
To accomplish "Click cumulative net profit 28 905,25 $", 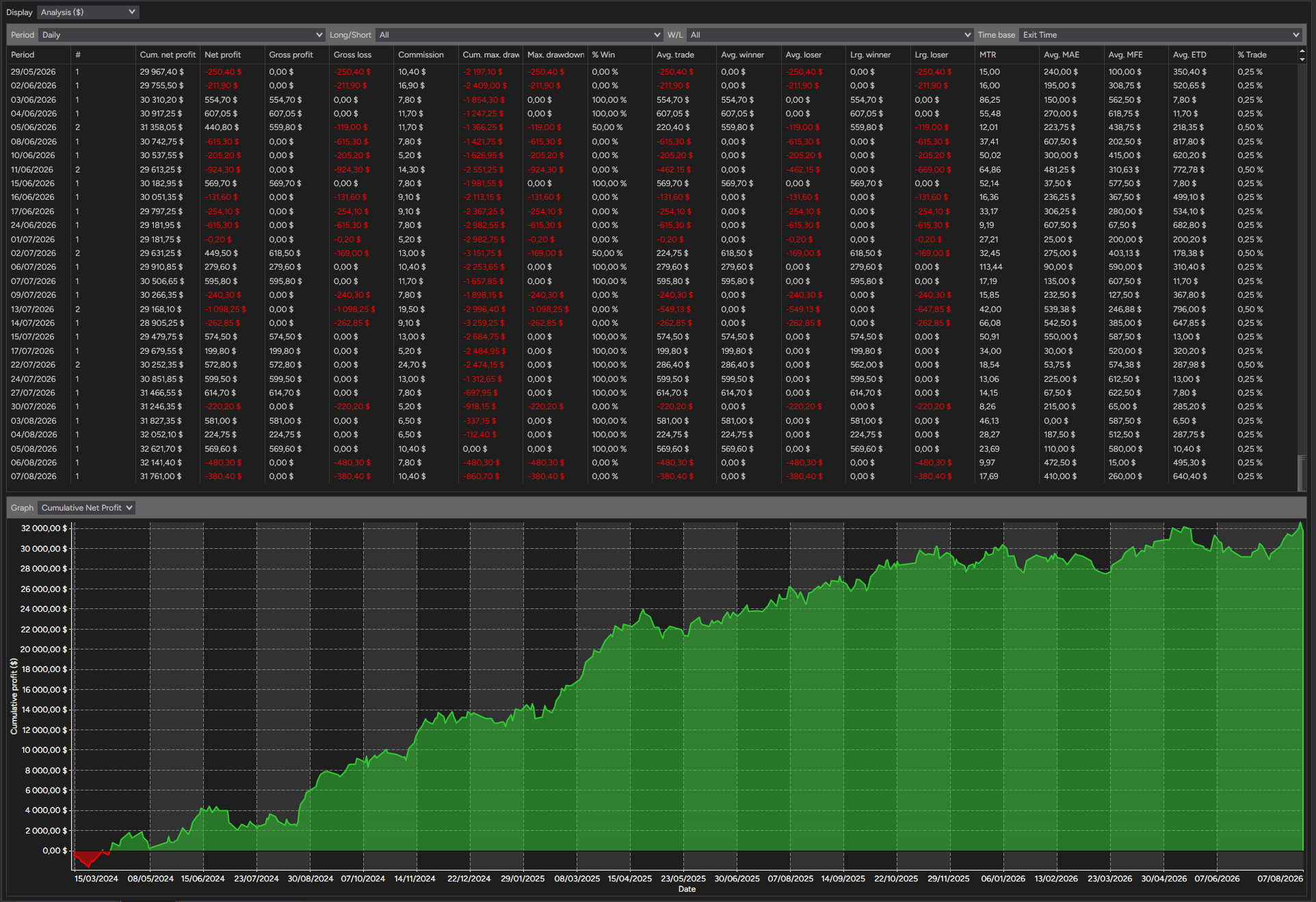I will 161,323.
